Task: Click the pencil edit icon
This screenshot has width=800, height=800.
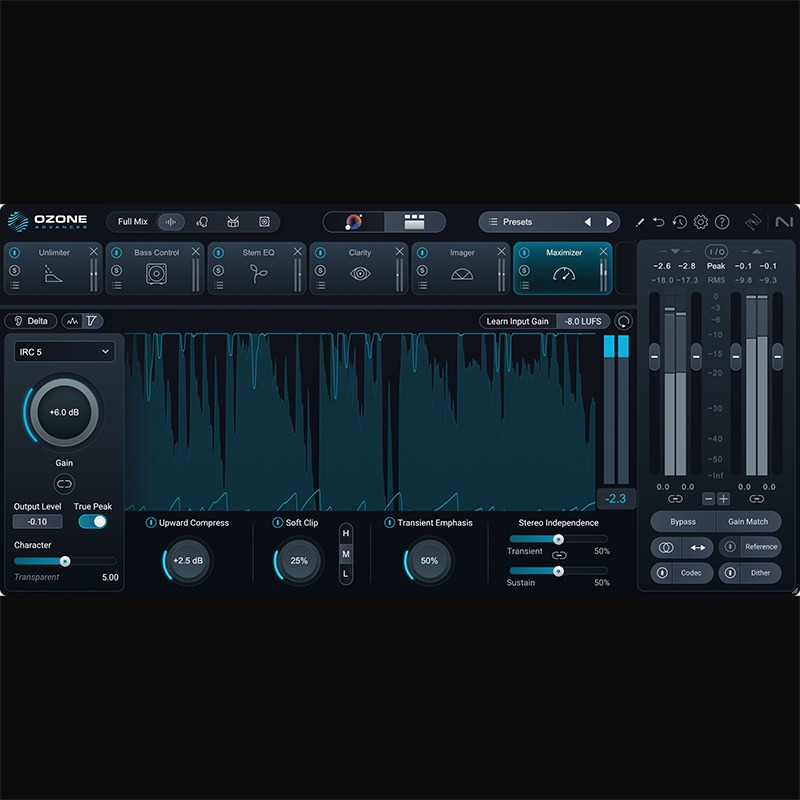Action: tap(640, 222)
